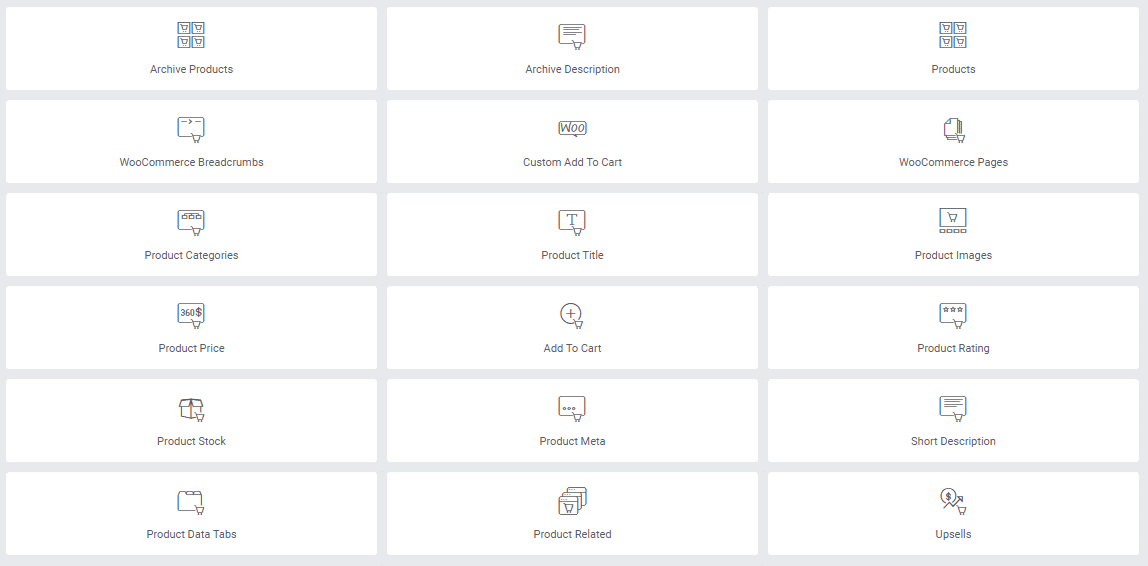The image size is (1148, 566).
Task: Choose the Upsells dollar icon
Action: [x=953, y=502]
